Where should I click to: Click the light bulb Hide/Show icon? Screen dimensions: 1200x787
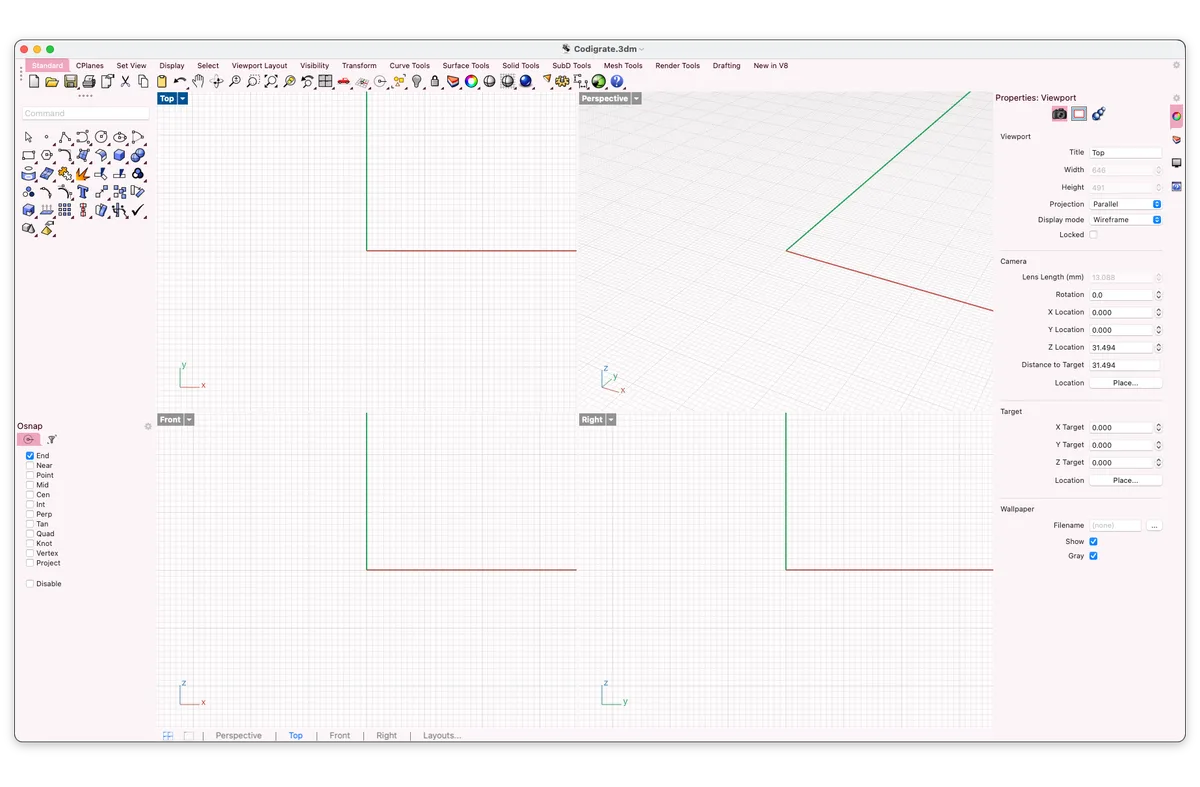[x=417, y=81]
